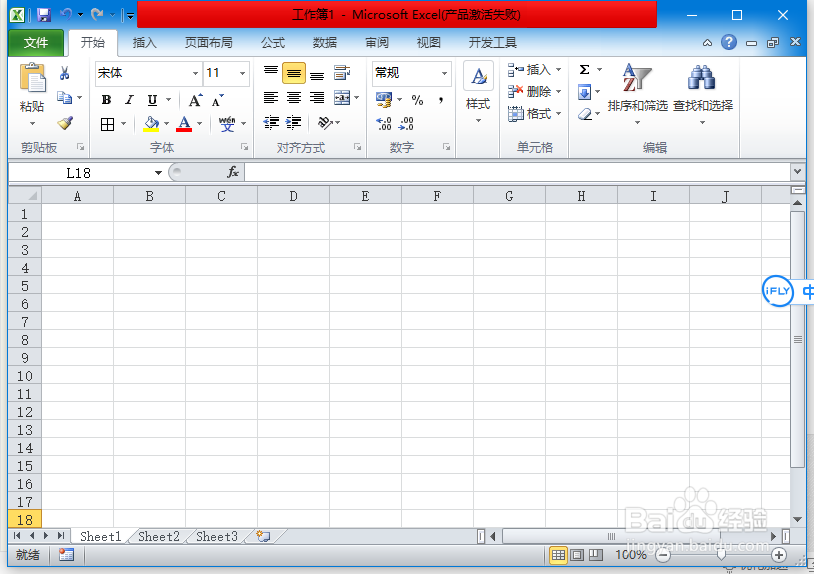The height and width of the screenshot is (574, 814).
Task: Decrease indent in alignment group
Action: tap(271, 122)
